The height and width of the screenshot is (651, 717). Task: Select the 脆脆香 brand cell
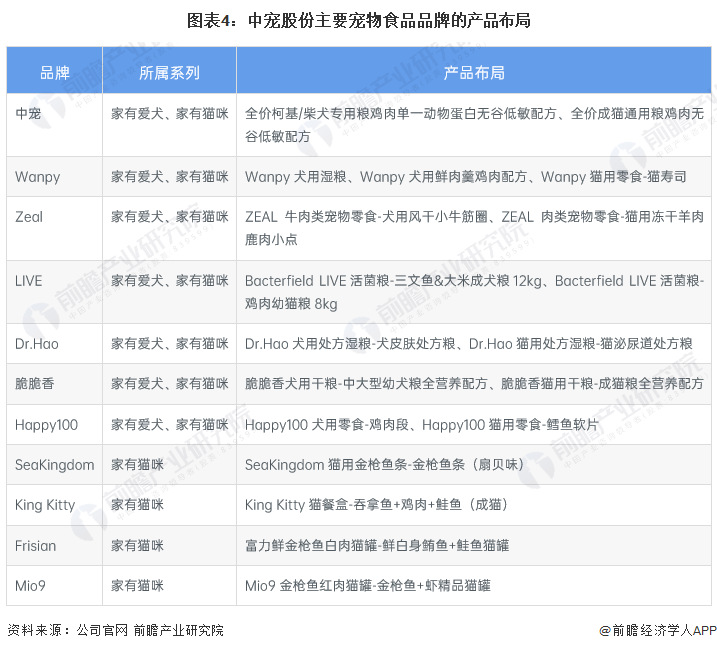pyautogui.click(x=54, y=384)
